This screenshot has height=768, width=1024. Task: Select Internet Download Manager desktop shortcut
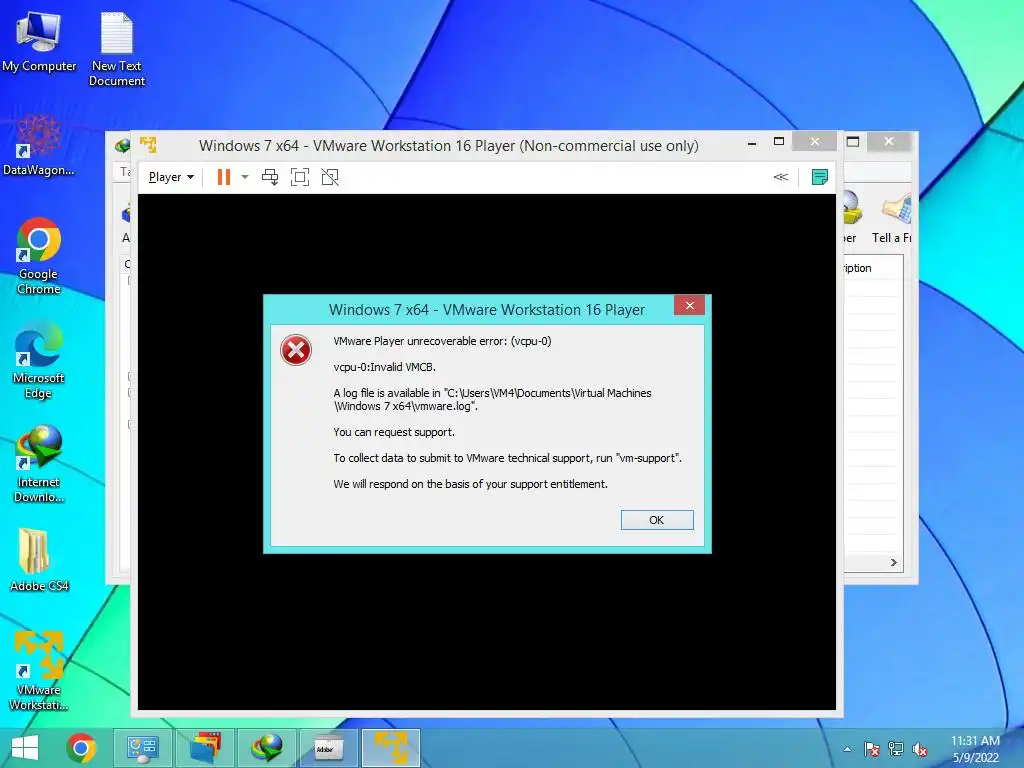coord(39,464)
